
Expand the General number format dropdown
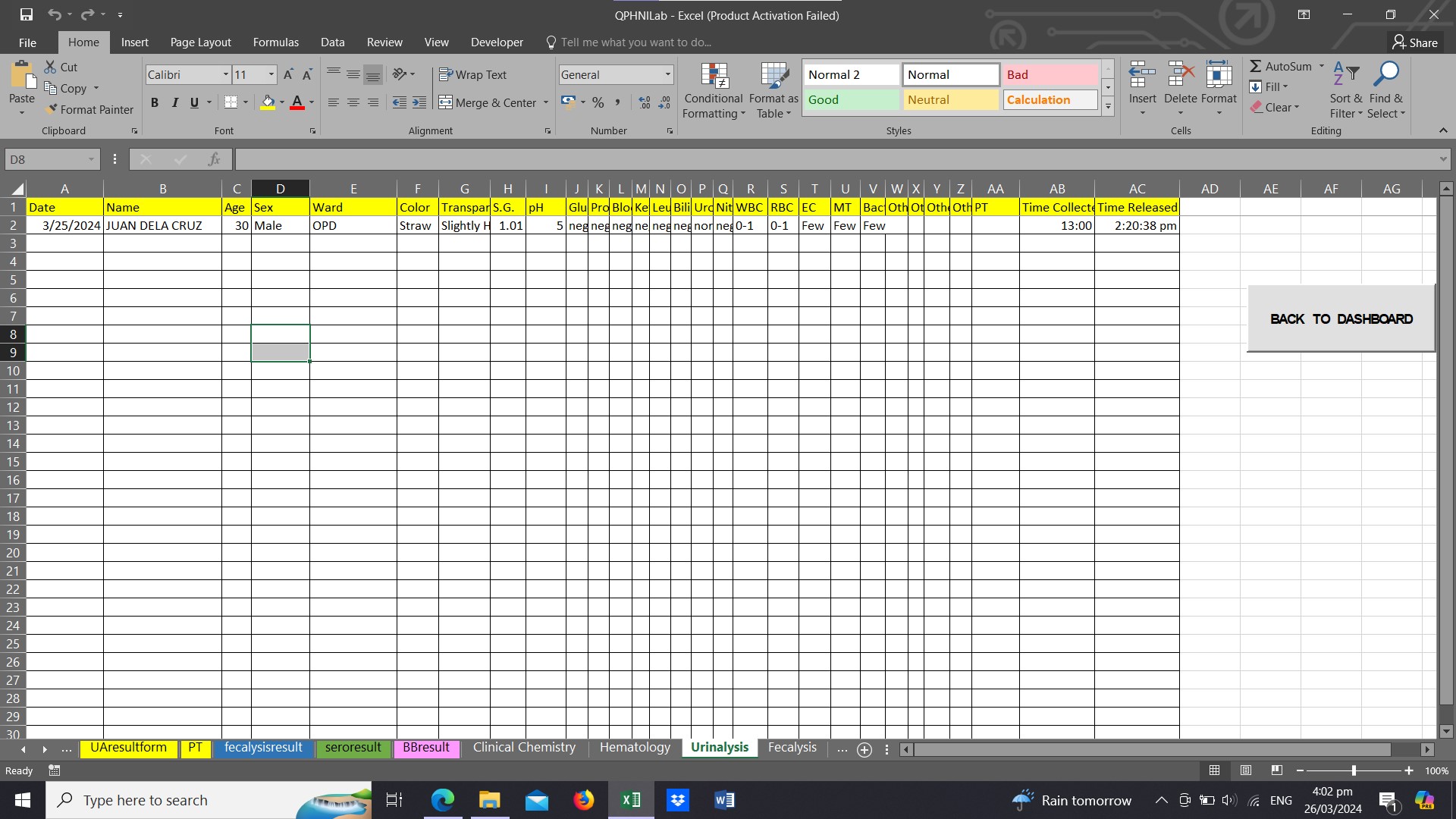coord(667,74)
